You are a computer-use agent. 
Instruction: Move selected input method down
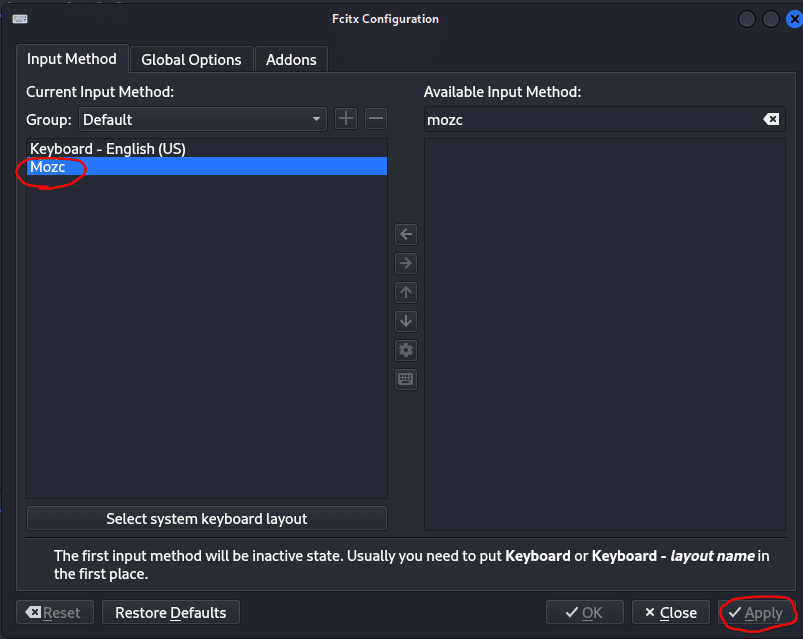pos(406,322)
